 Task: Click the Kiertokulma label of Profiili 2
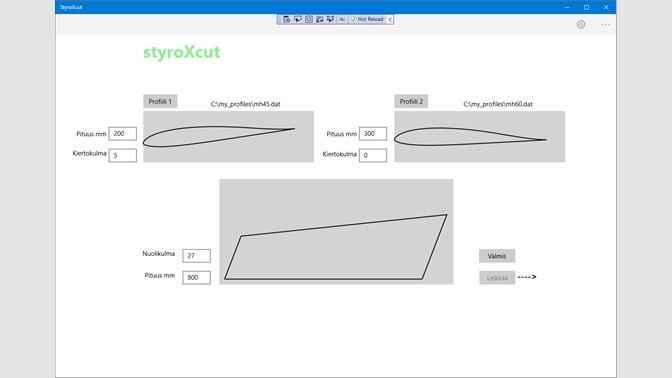[339, 154]
